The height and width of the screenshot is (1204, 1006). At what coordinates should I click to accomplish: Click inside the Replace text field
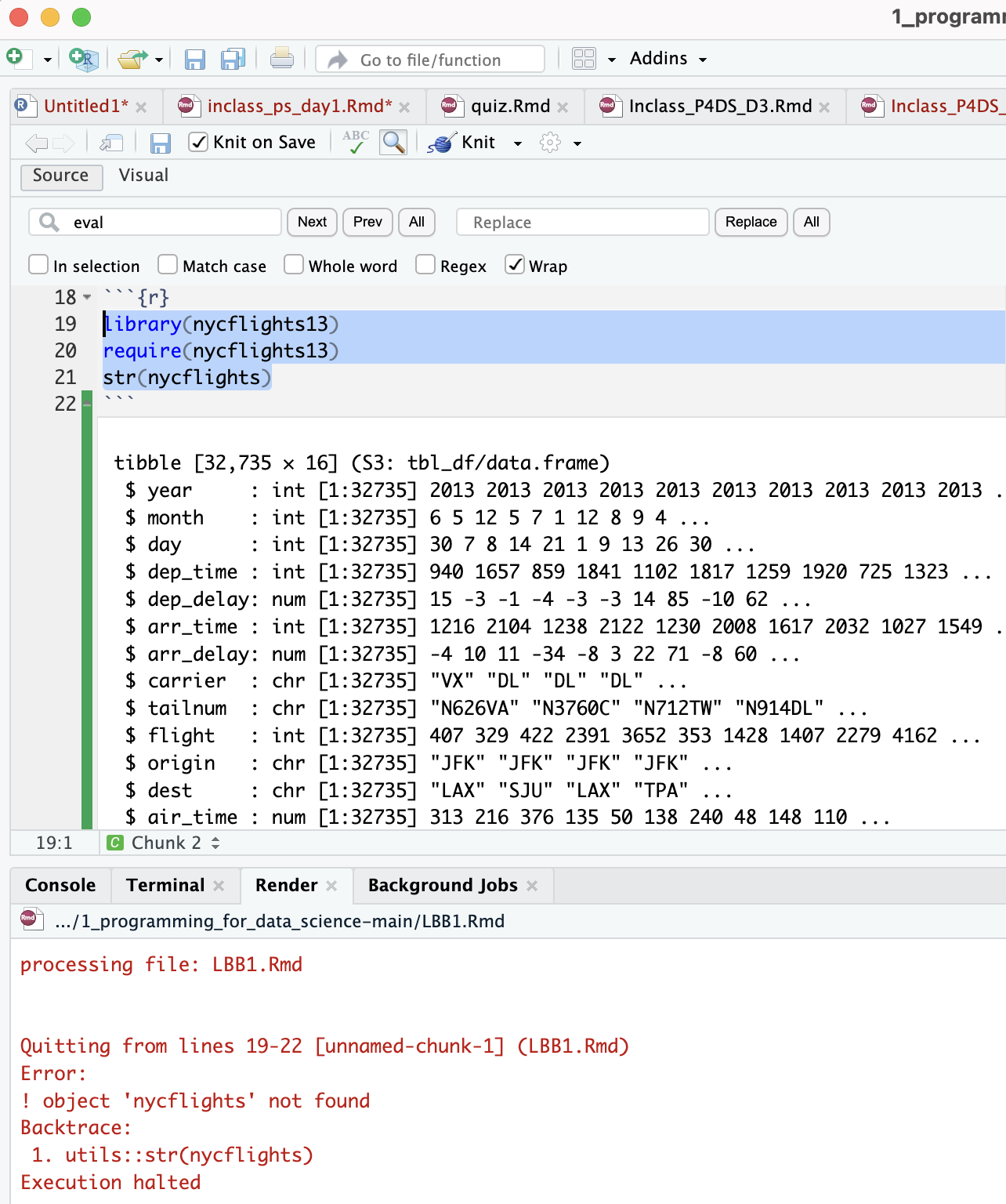(x=581, y=222)
